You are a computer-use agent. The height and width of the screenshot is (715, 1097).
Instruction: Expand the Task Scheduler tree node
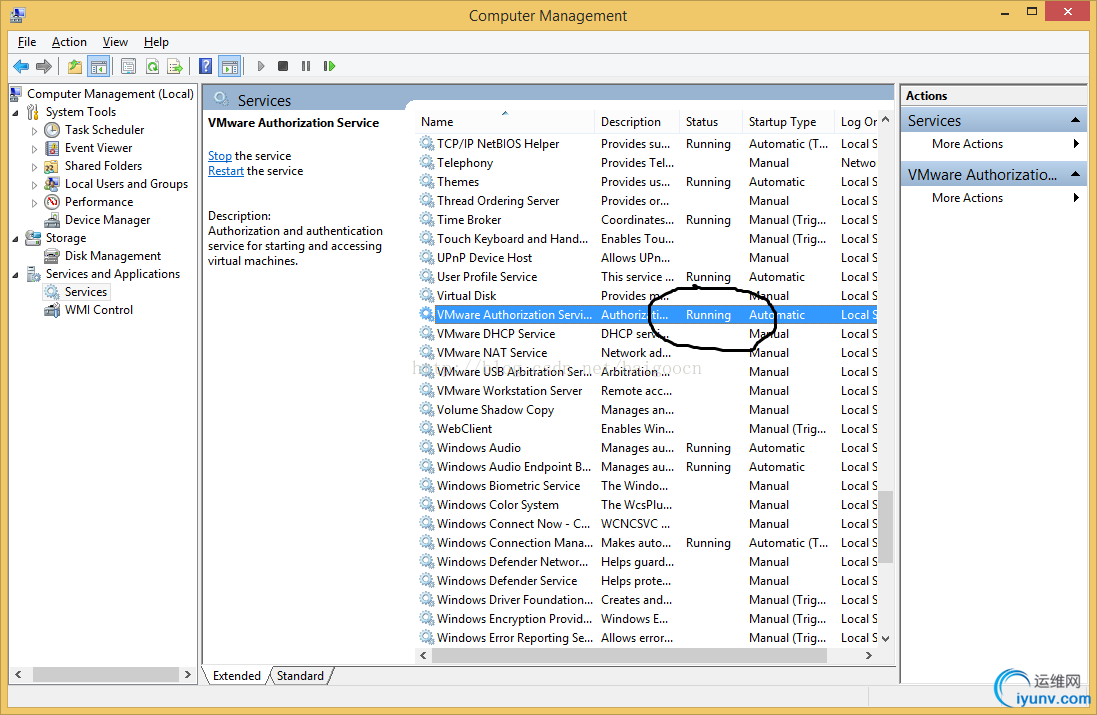coord(34,131)
